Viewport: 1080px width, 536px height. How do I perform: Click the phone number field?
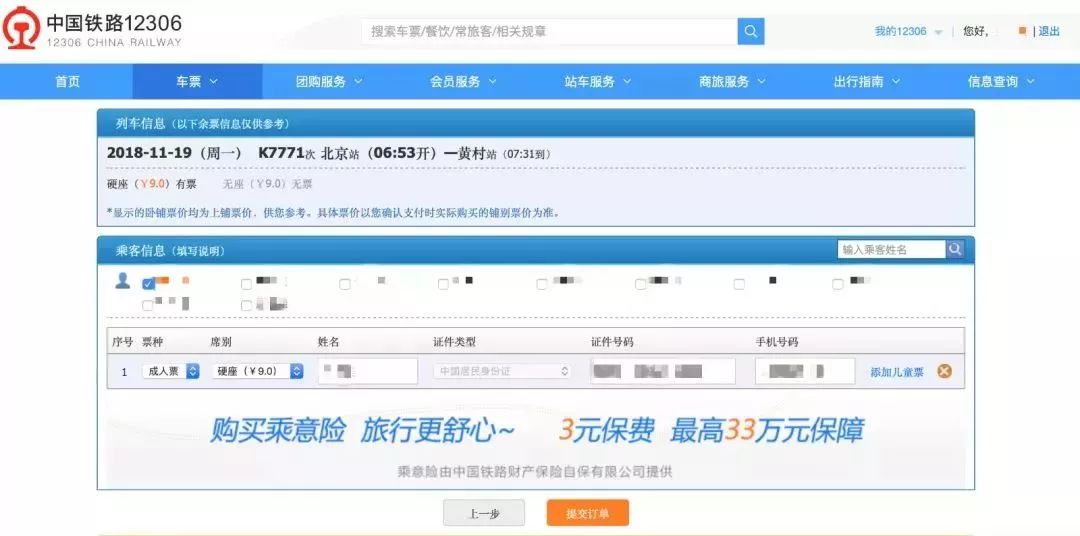pos(804,371)
